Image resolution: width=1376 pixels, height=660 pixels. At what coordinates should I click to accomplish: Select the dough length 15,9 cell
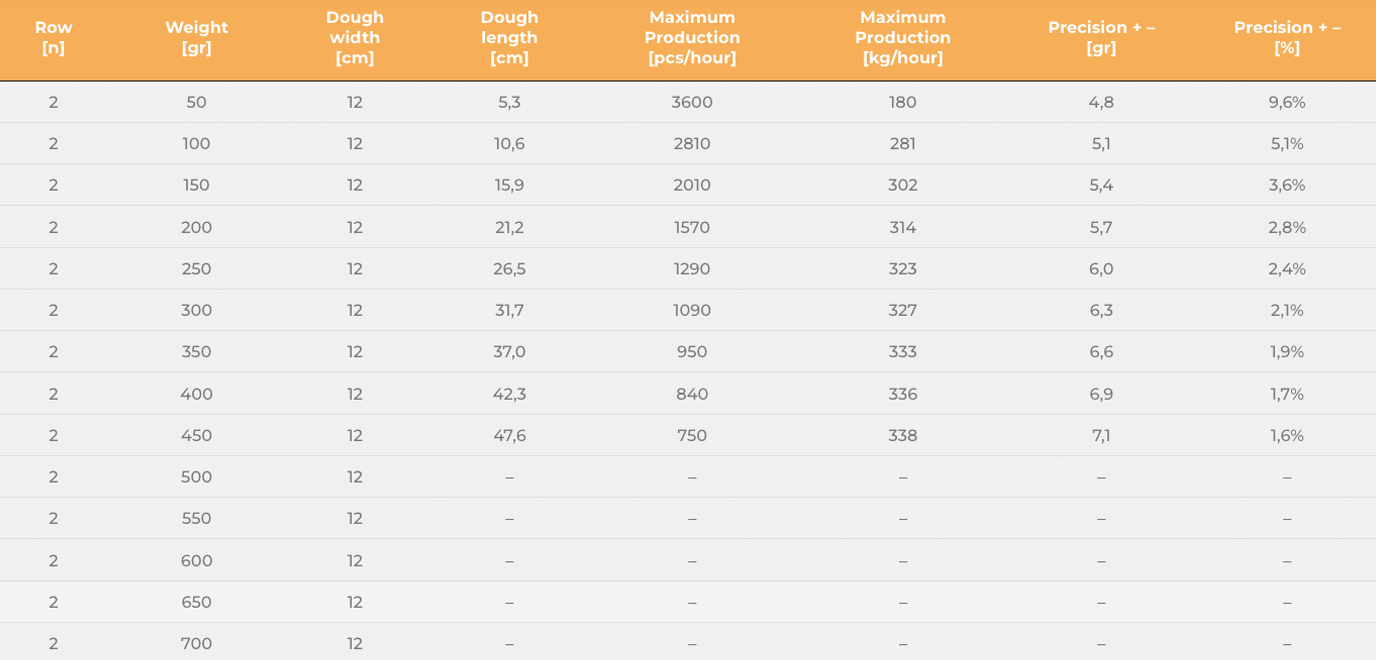coord(509,185)
